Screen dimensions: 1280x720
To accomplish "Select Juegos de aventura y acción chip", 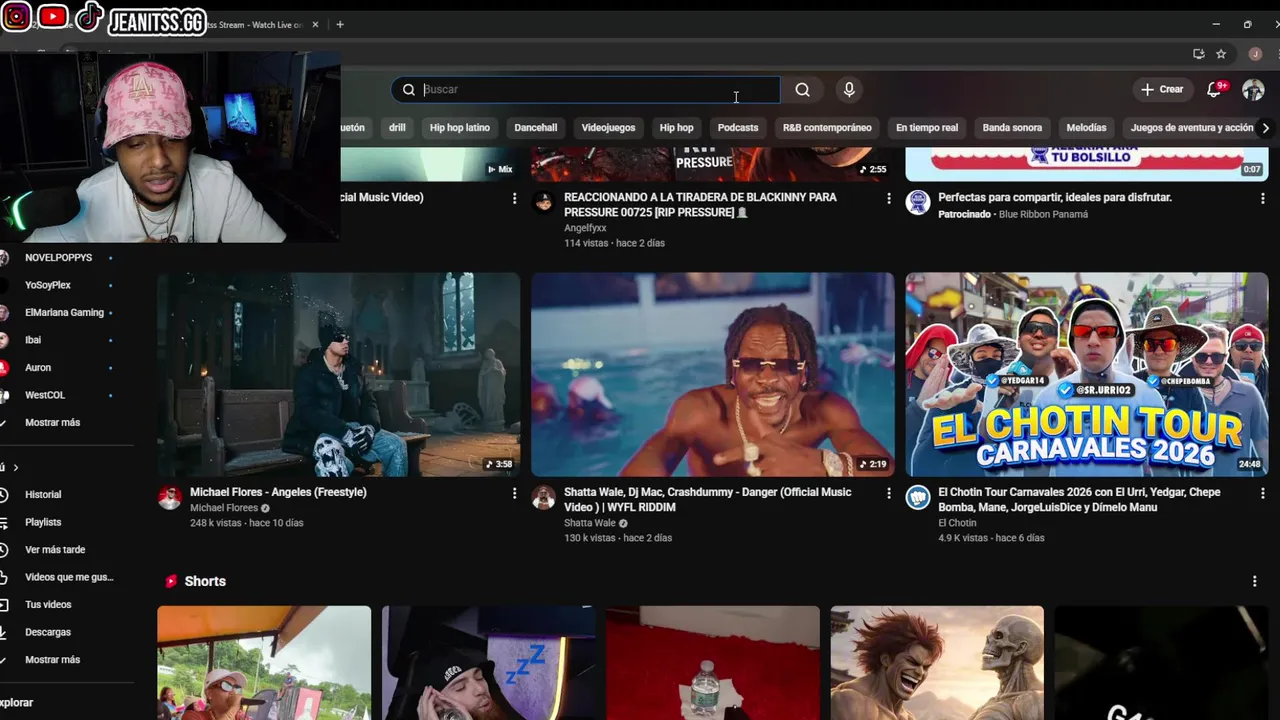I will pos(1190,128).
